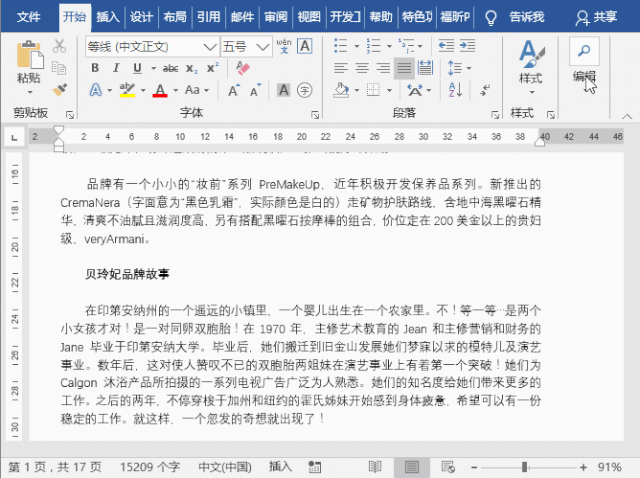This screenshot has width=640, height=478.
Task: Apply yellow text highlight color
Action: tap(127, 90)
